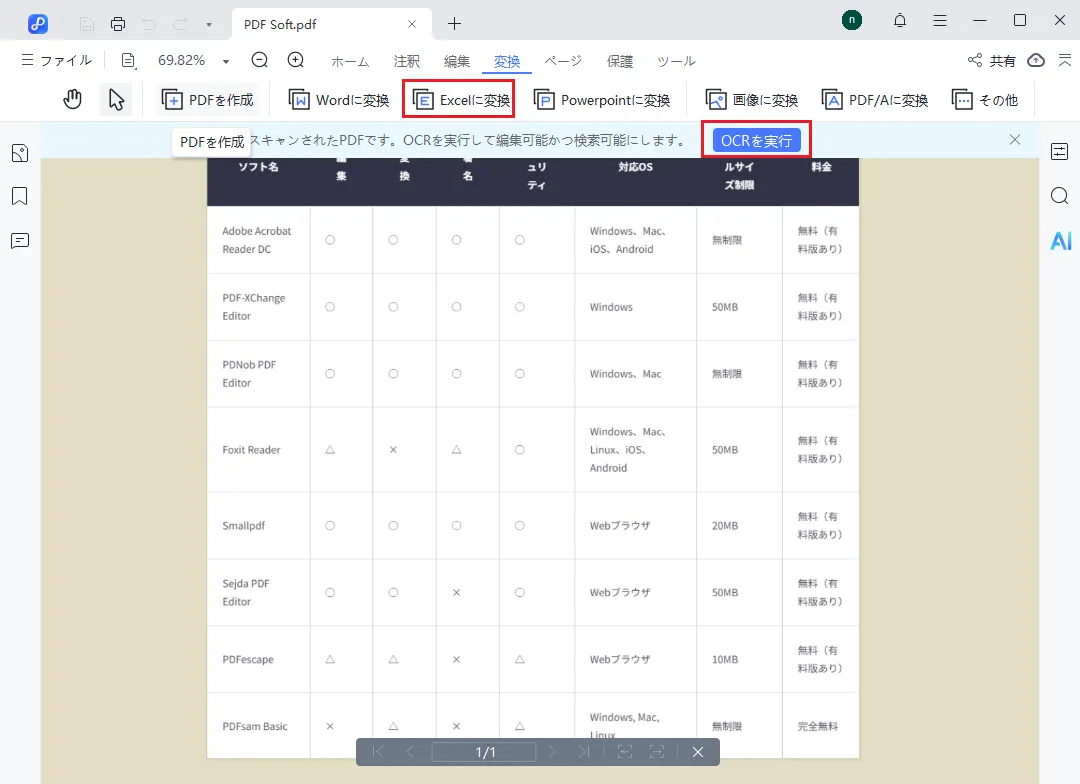Go to previous page arrow
Viewport: 1080px width, 784px height.
[409, 752]
